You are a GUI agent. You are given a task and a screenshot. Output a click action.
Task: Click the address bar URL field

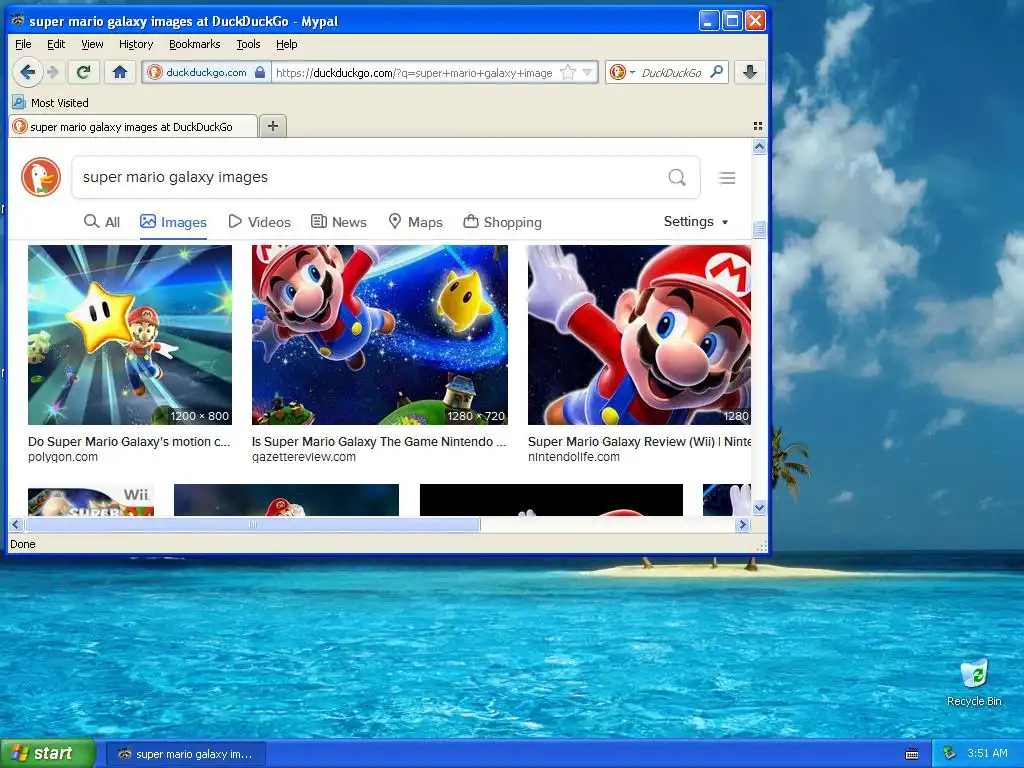(414, 72)
